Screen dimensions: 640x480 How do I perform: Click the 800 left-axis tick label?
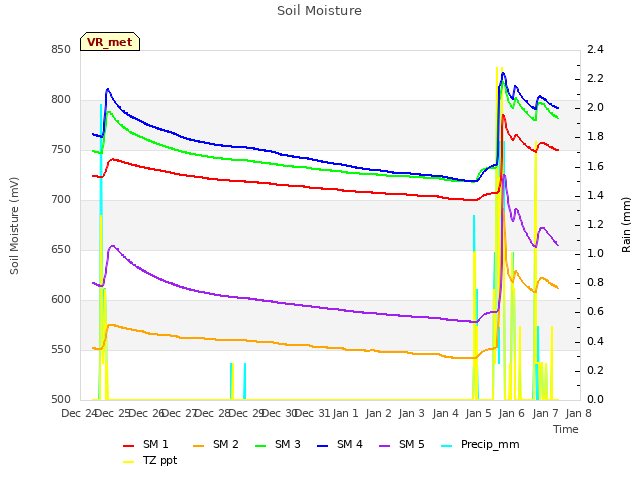pos(61,100)
